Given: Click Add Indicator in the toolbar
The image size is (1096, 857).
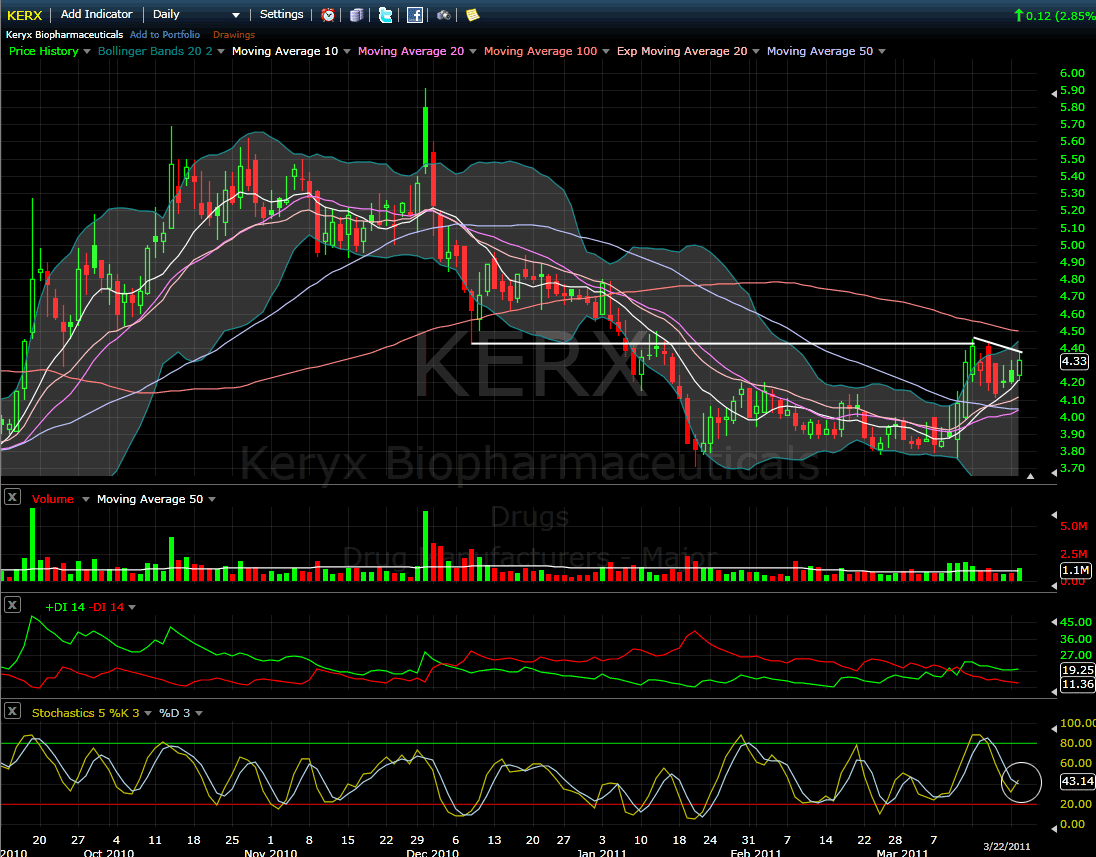Looking at the screenshot, I should coord(96,14).
